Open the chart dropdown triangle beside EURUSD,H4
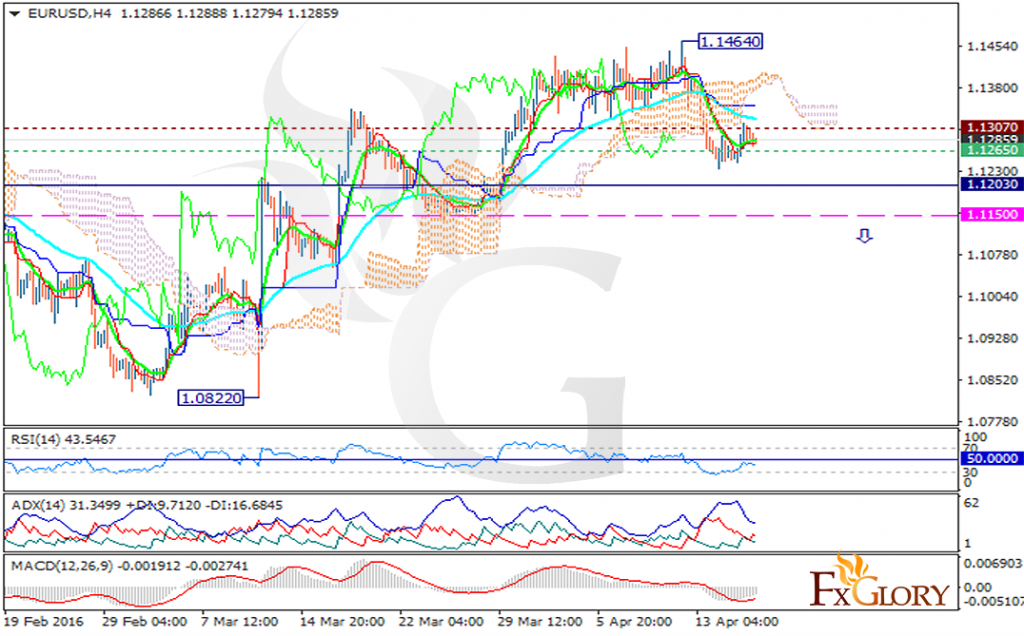This screenshot has width=1024, height=636. coord(14,14)
